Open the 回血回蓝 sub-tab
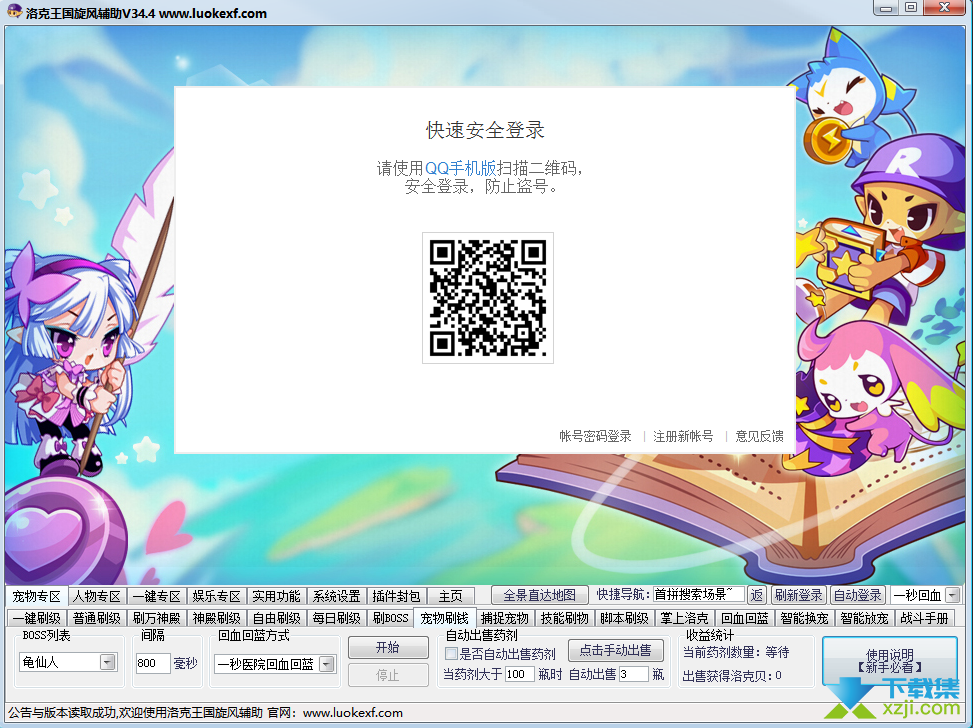Viewport: 973px width, 728px height. click(745, 618)
